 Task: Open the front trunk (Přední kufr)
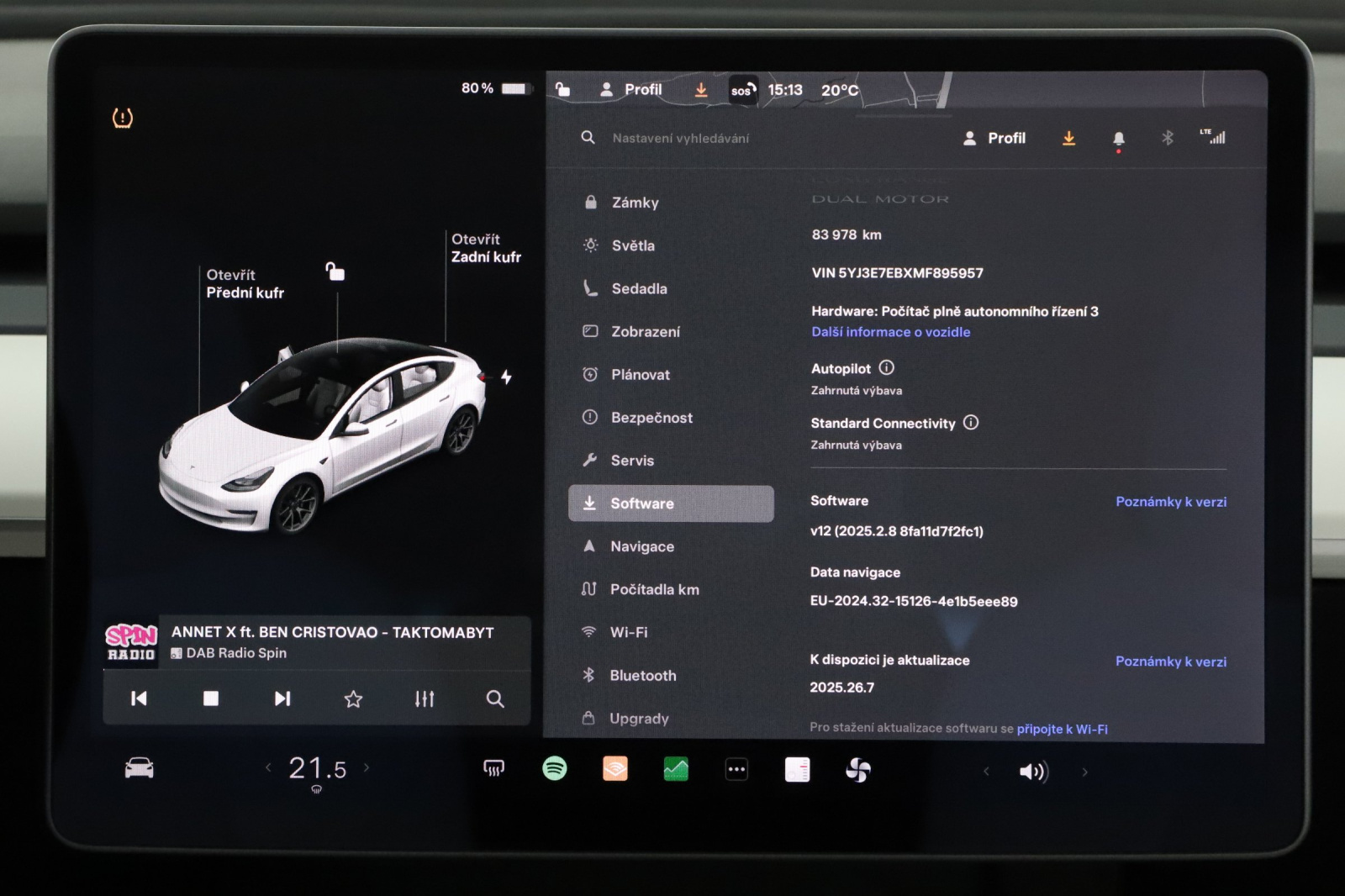pyautogui.click(x=245, y=284)
